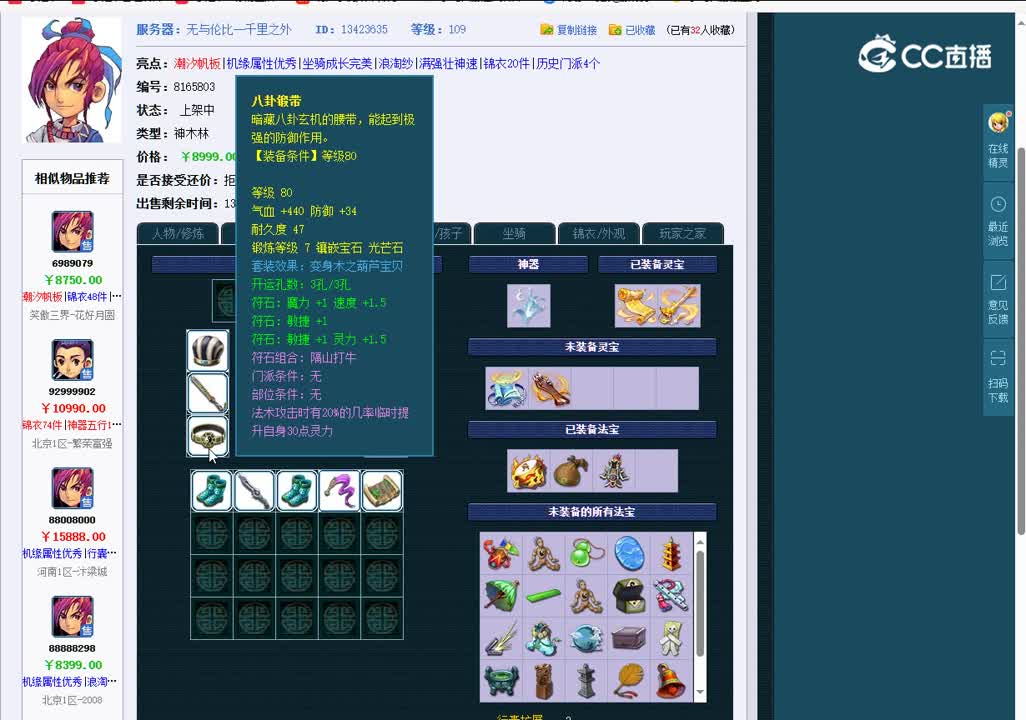This screenshot has height=720, width=1026.
Task: Open the 在线精灵 sidebar assistant
Action: (x=998, y=141)
